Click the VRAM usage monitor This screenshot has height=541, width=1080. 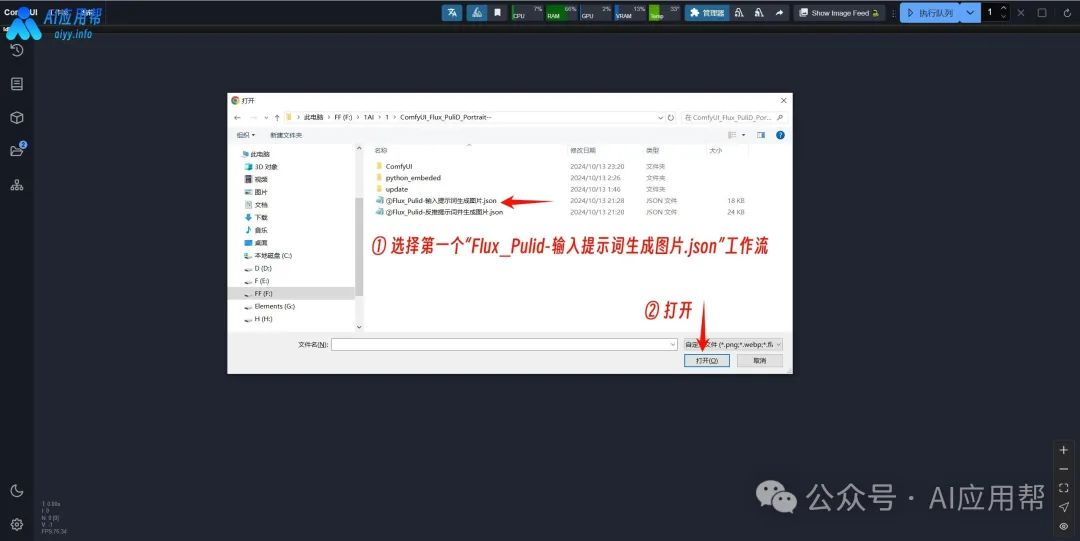(630, 12)
